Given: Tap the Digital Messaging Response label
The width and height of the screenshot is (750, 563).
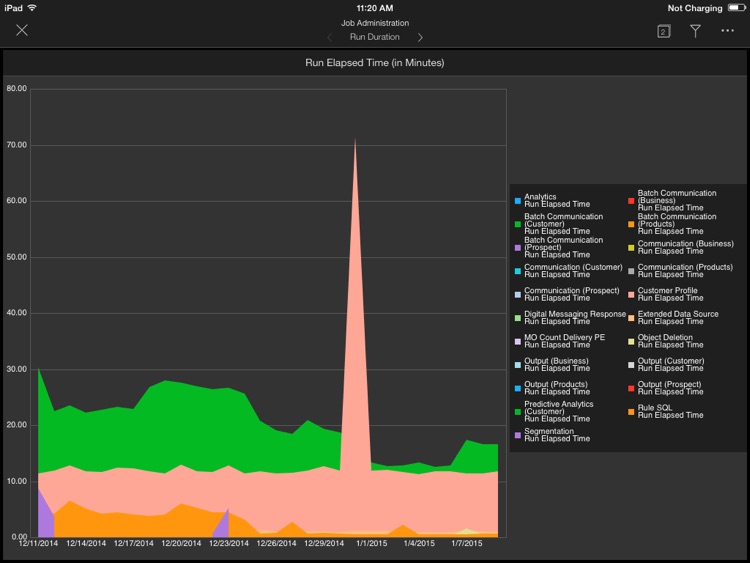Looking at the screenshot, I should pyautogui.click(x=575, y=318).
